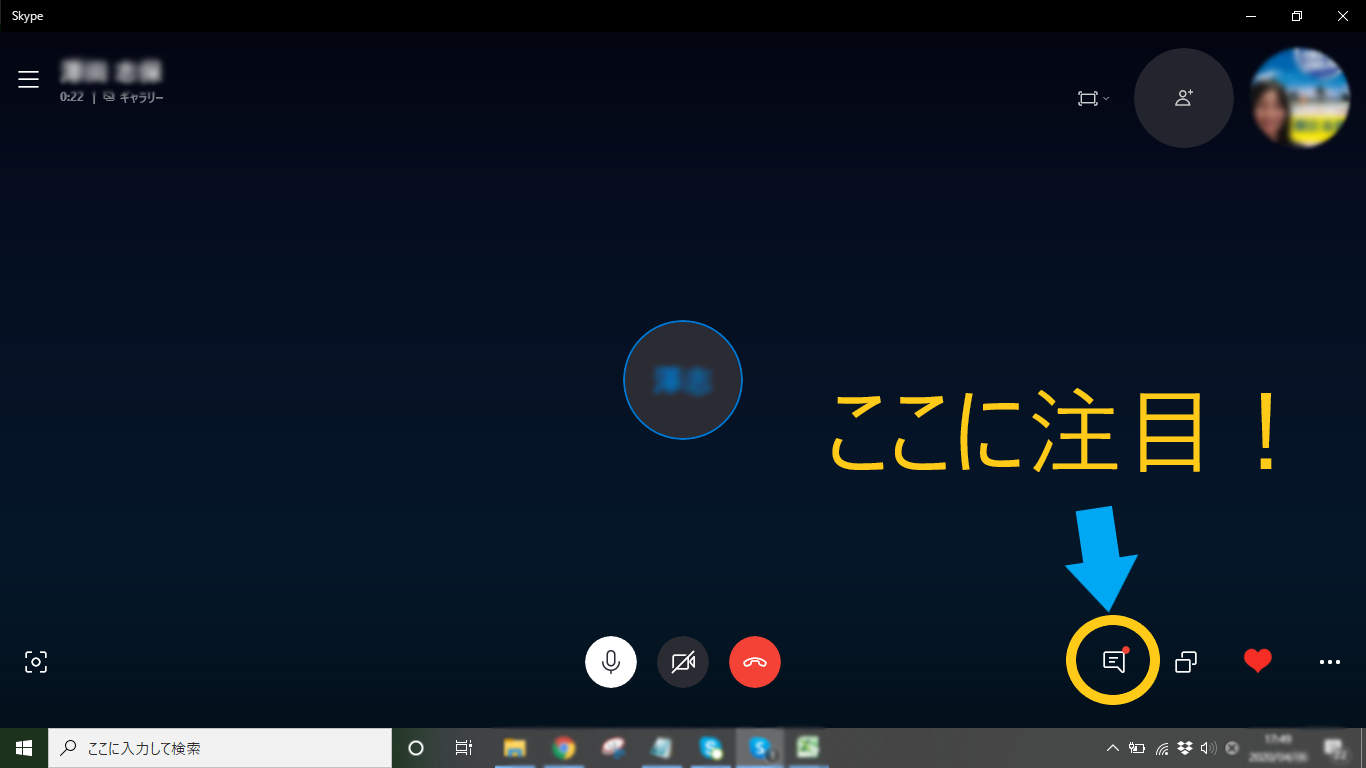Open Windows Task View
Viewport: 1366px width, 768px height.
(x=464, y=748)
